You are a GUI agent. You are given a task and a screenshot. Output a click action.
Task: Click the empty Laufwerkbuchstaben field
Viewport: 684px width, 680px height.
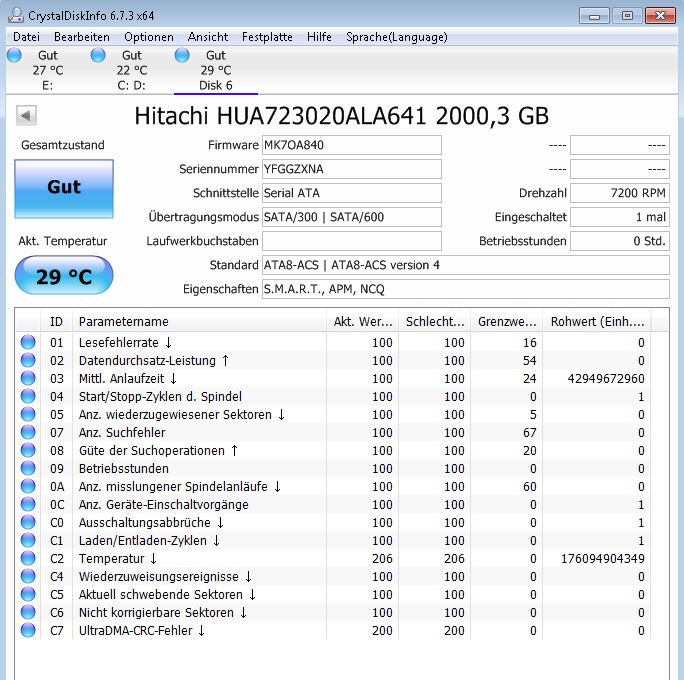[x=352, y=241]
